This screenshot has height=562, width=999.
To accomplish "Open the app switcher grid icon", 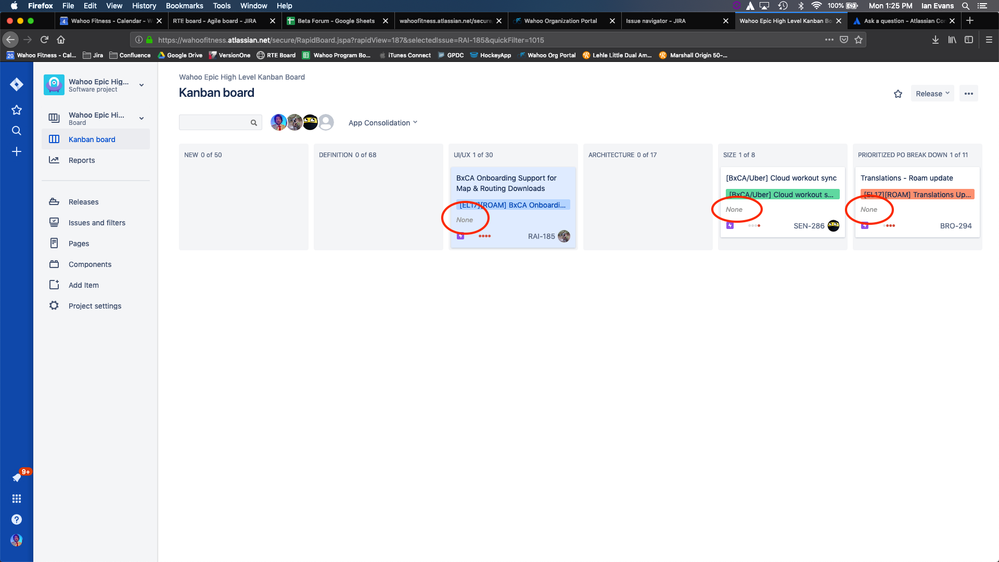I will 17,498.
